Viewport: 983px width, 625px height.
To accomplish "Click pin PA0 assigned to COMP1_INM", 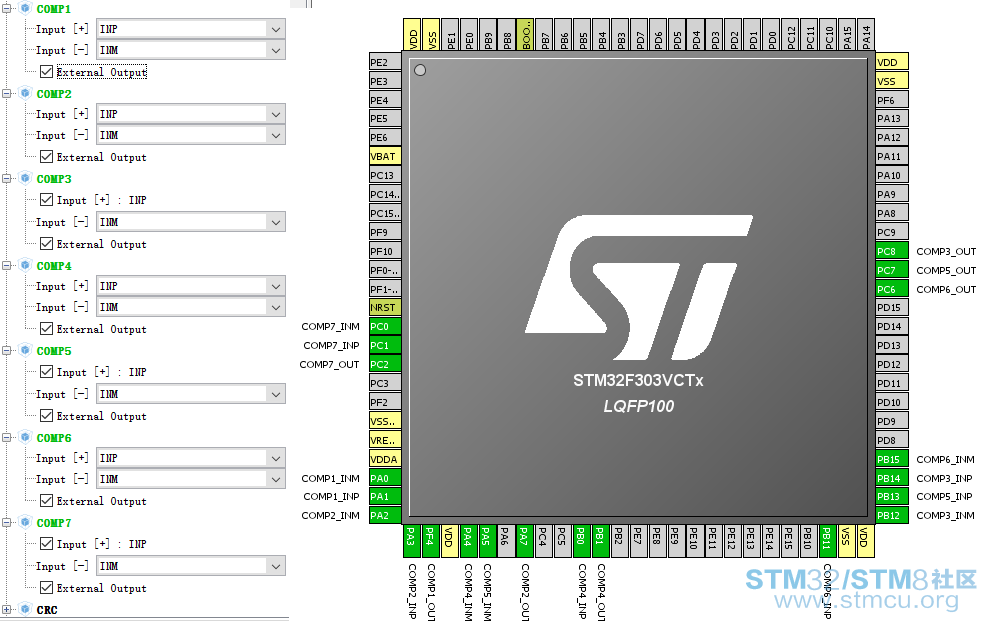I will (x=385, y=478).
